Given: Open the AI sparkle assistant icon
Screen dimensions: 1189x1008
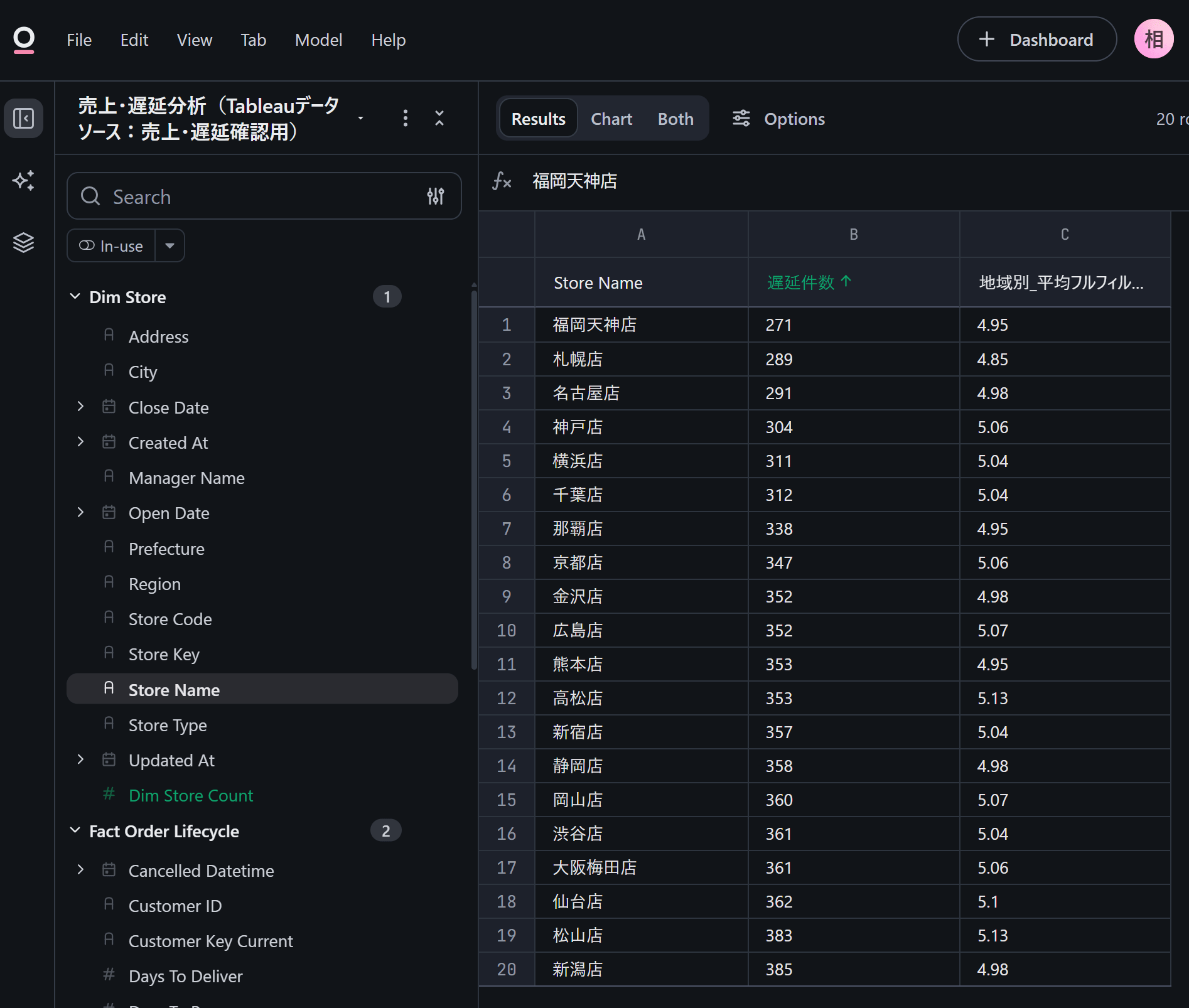Looking at the screenshot, I should pos(24,181).
